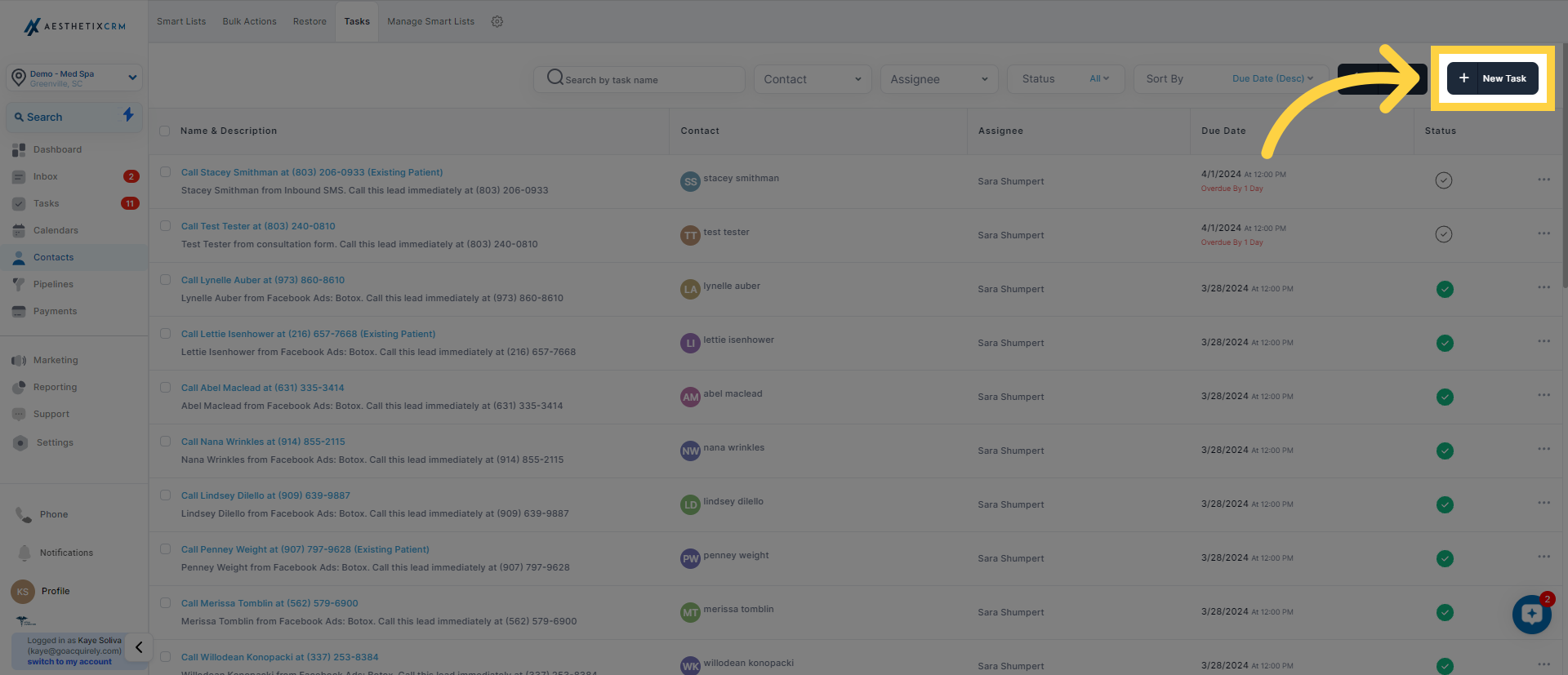Screen dimensions: 1568x675
Task: Tick the checkbox for the Test Tester task
Action: [165, 226]
